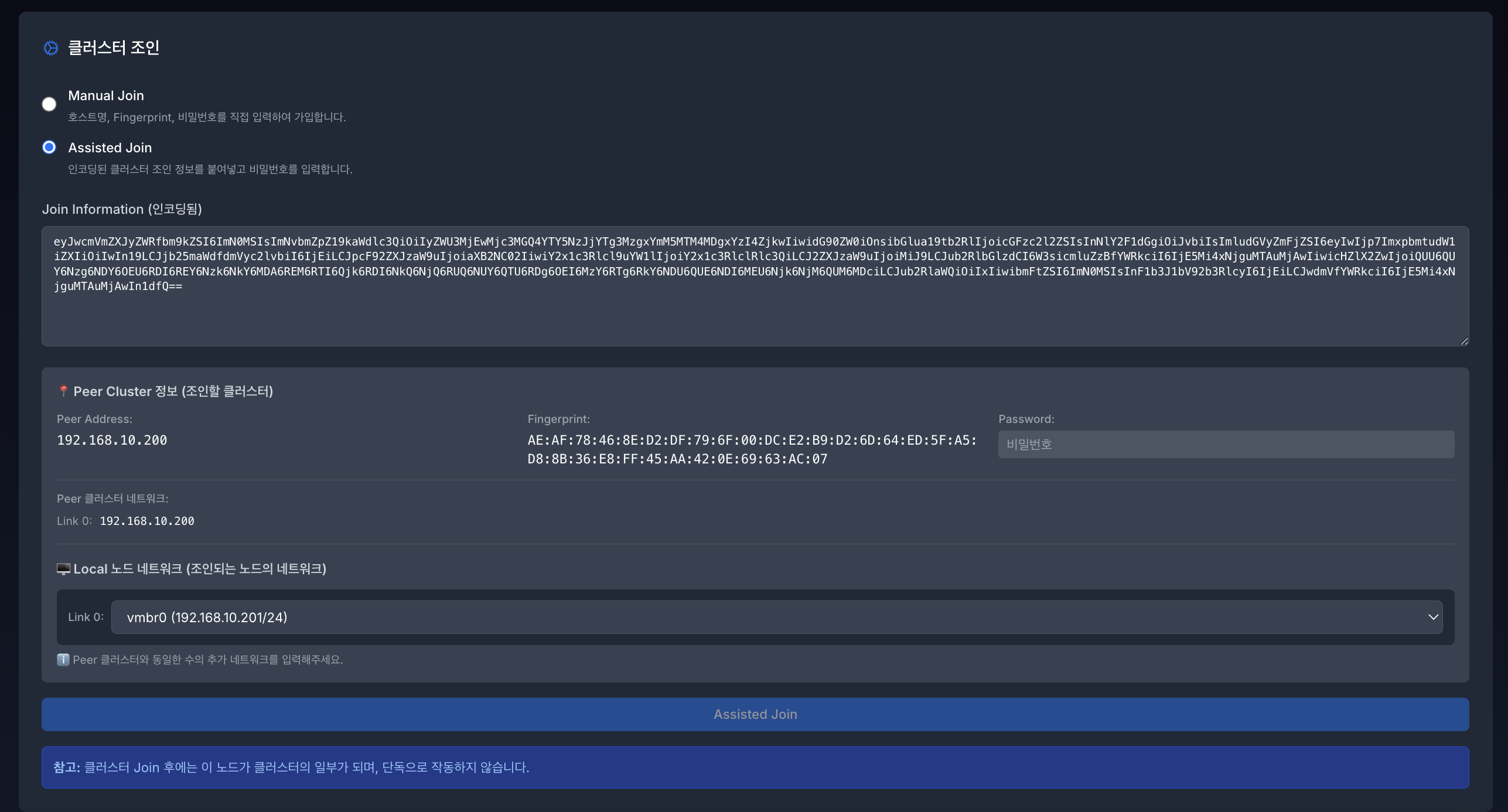The height and width of the screenshot is (812, 1508).
Task: Click the blue info icon below Link 0
Action: coord(63,660)
